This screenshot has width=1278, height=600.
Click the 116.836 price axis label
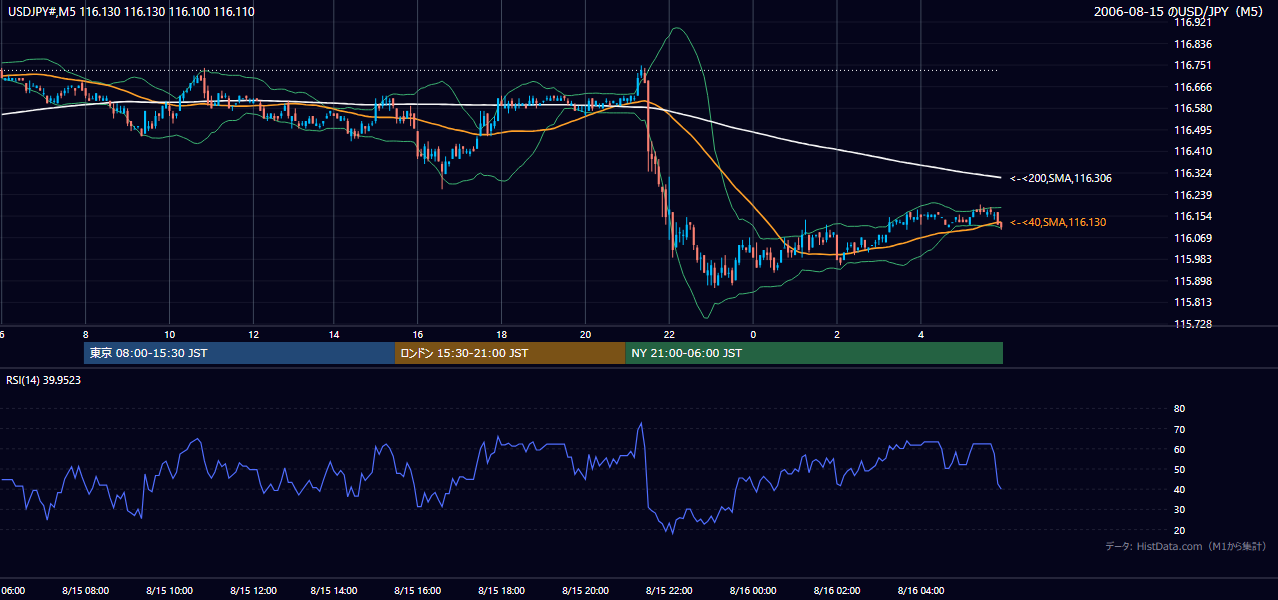tap(1192, 44)
